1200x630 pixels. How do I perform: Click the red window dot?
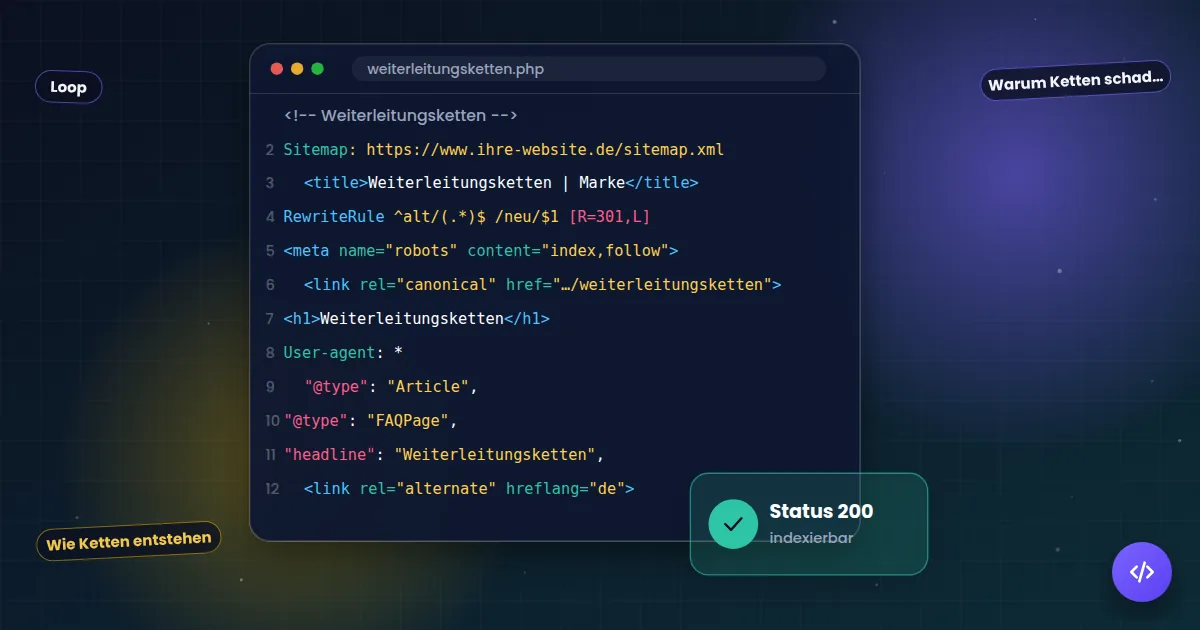click(x=277, y=69)
